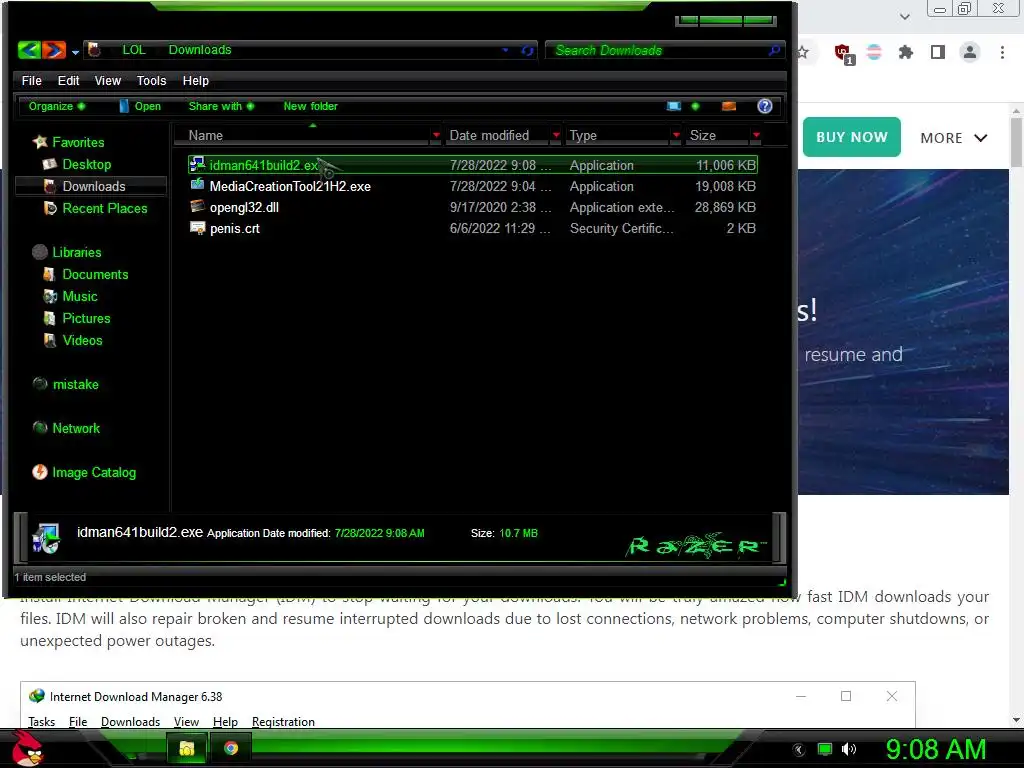
Task: Select Libraries in the navigation pane
Action: coord(76,252)
